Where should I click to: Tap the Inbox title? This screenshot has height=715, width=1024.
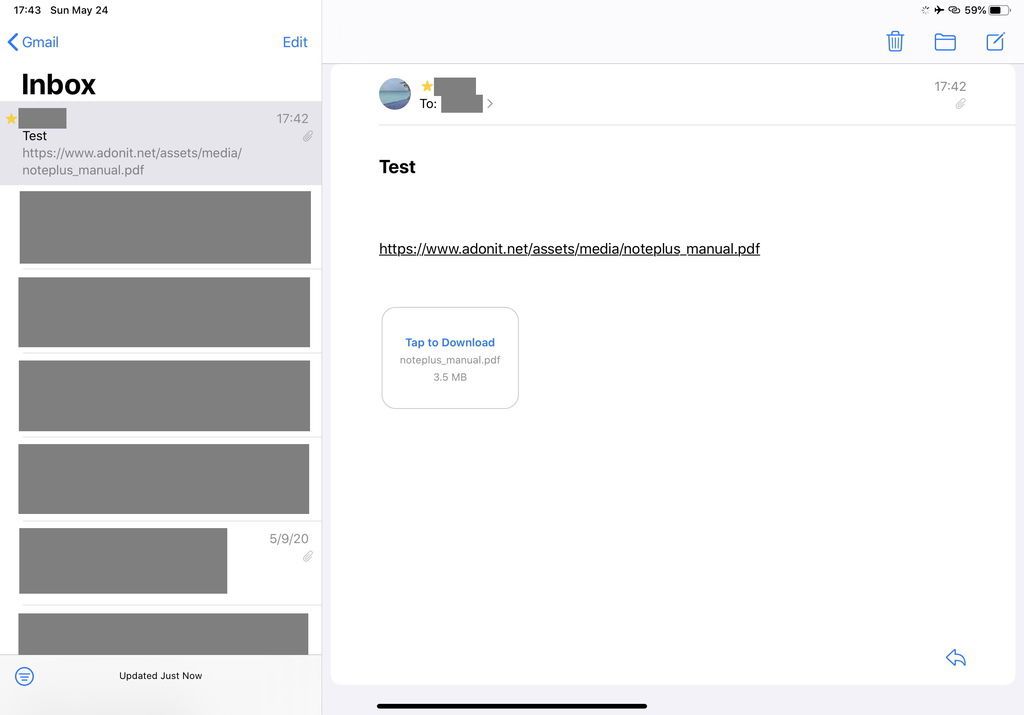[x=59, y=84]
